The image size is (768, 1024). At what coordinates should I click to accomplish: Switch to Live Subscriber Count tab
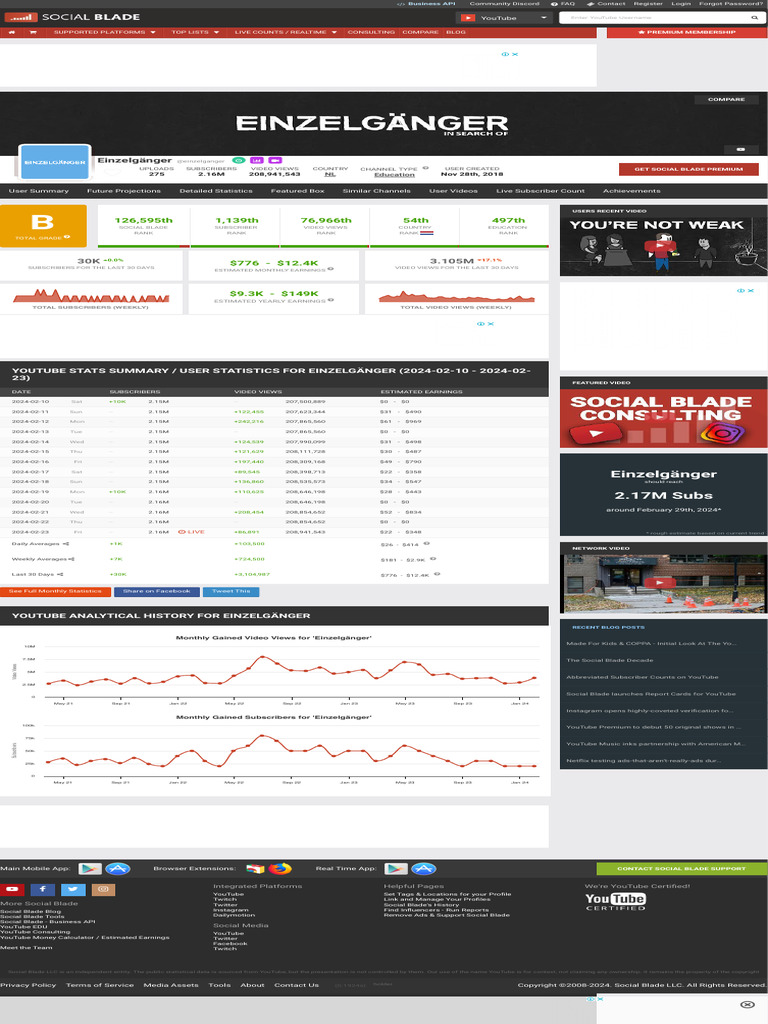[541, 191]
